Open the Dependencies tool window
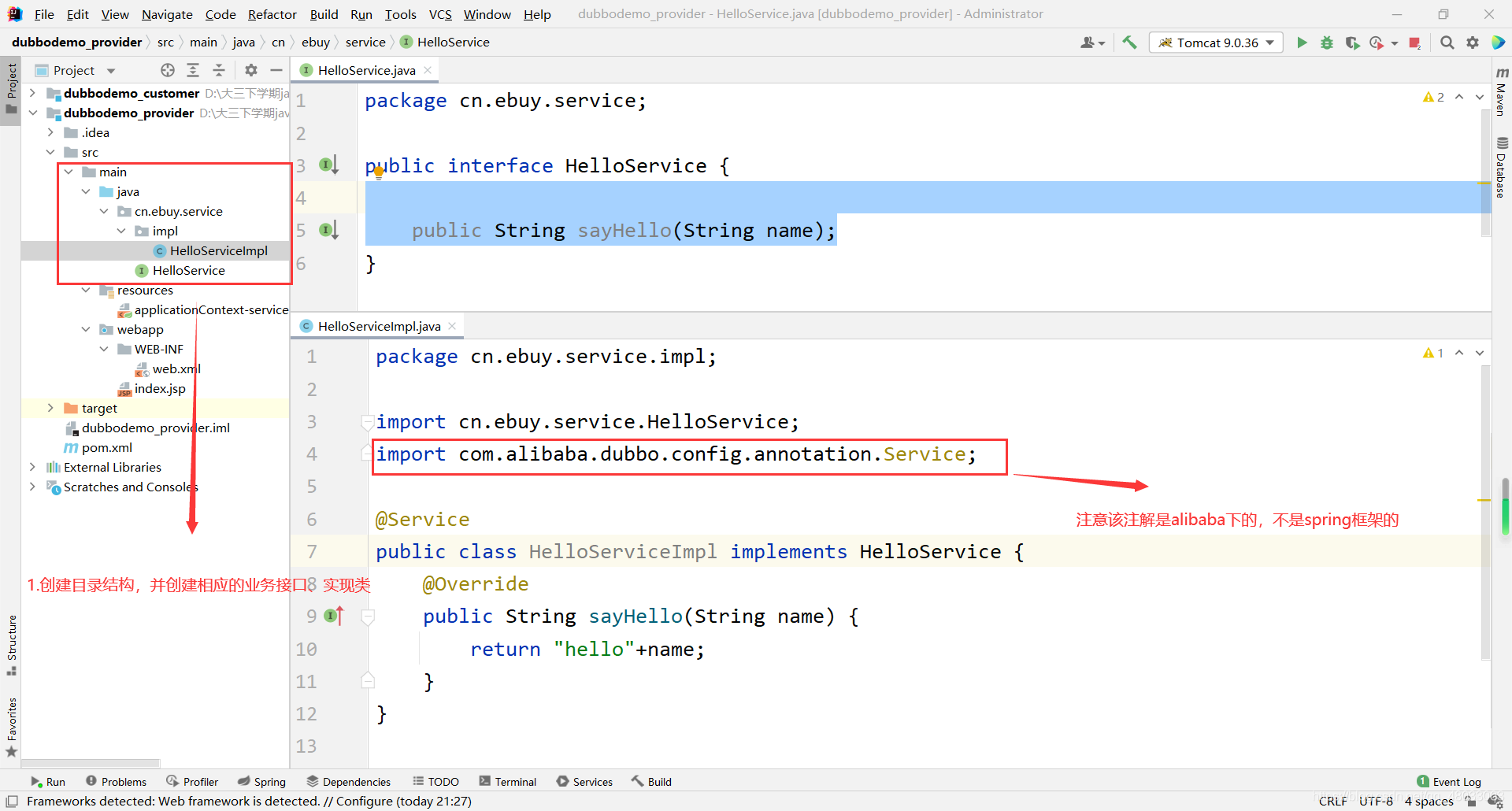Viewport: 1512px width, 811px height. tap(348, 782)
